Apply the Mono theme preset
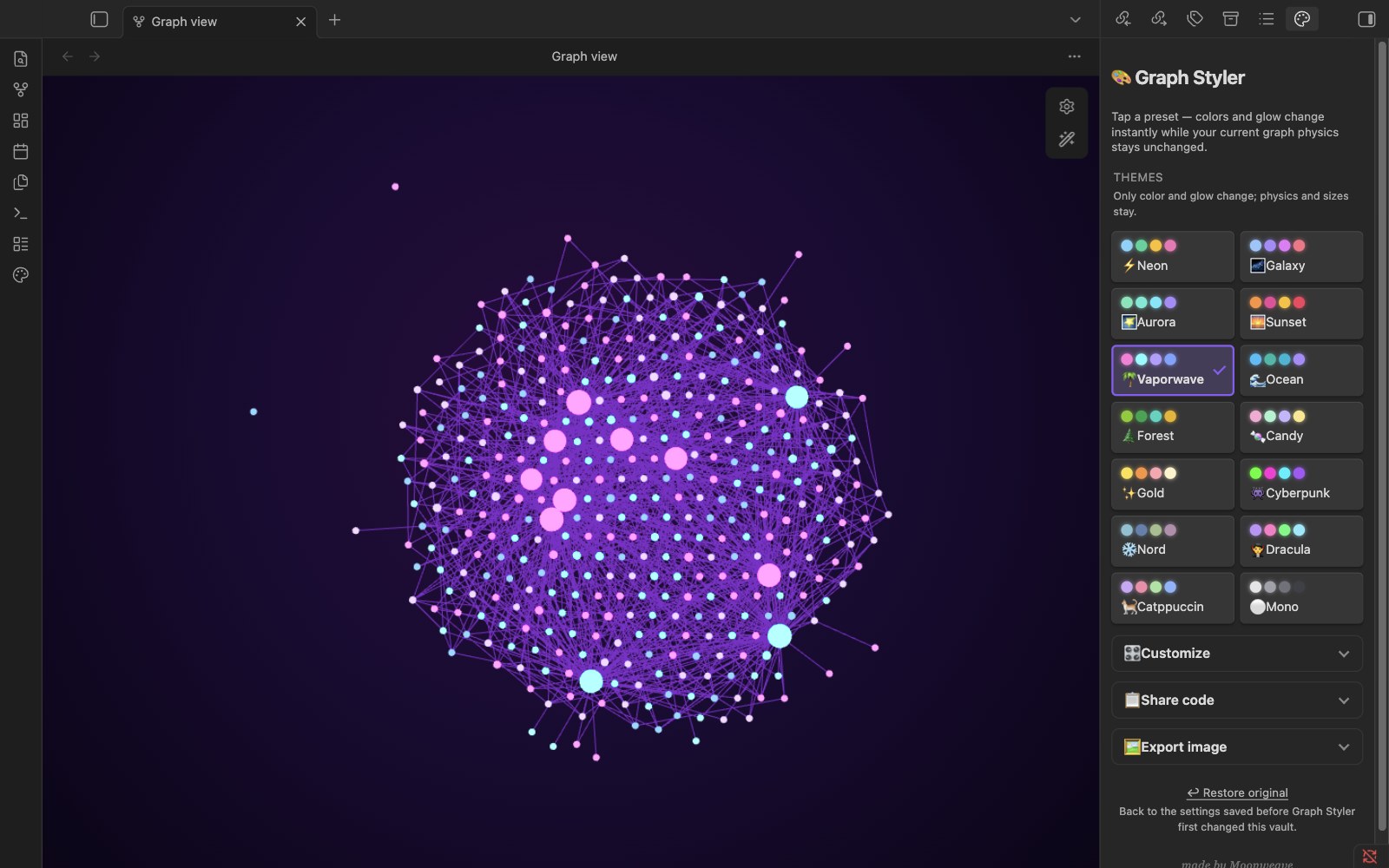 point(1301,597)
